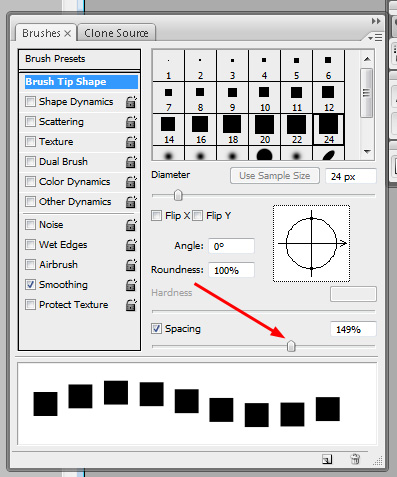This screenshot has height=477, width=397.
Task: Pick the hard round brush tip thumbnail
Action: (265, 154)
